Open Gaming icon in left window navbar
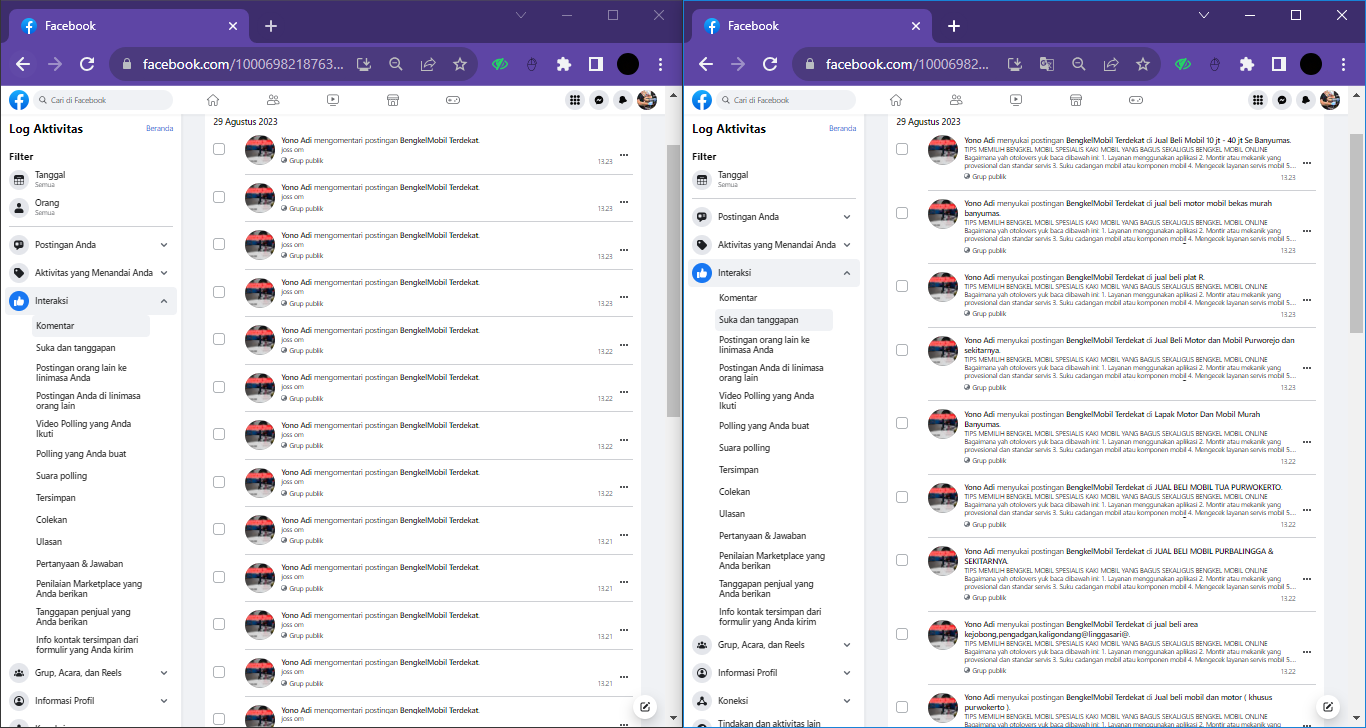The height and width of the screenshot is (728, 1366). [453, 100]
